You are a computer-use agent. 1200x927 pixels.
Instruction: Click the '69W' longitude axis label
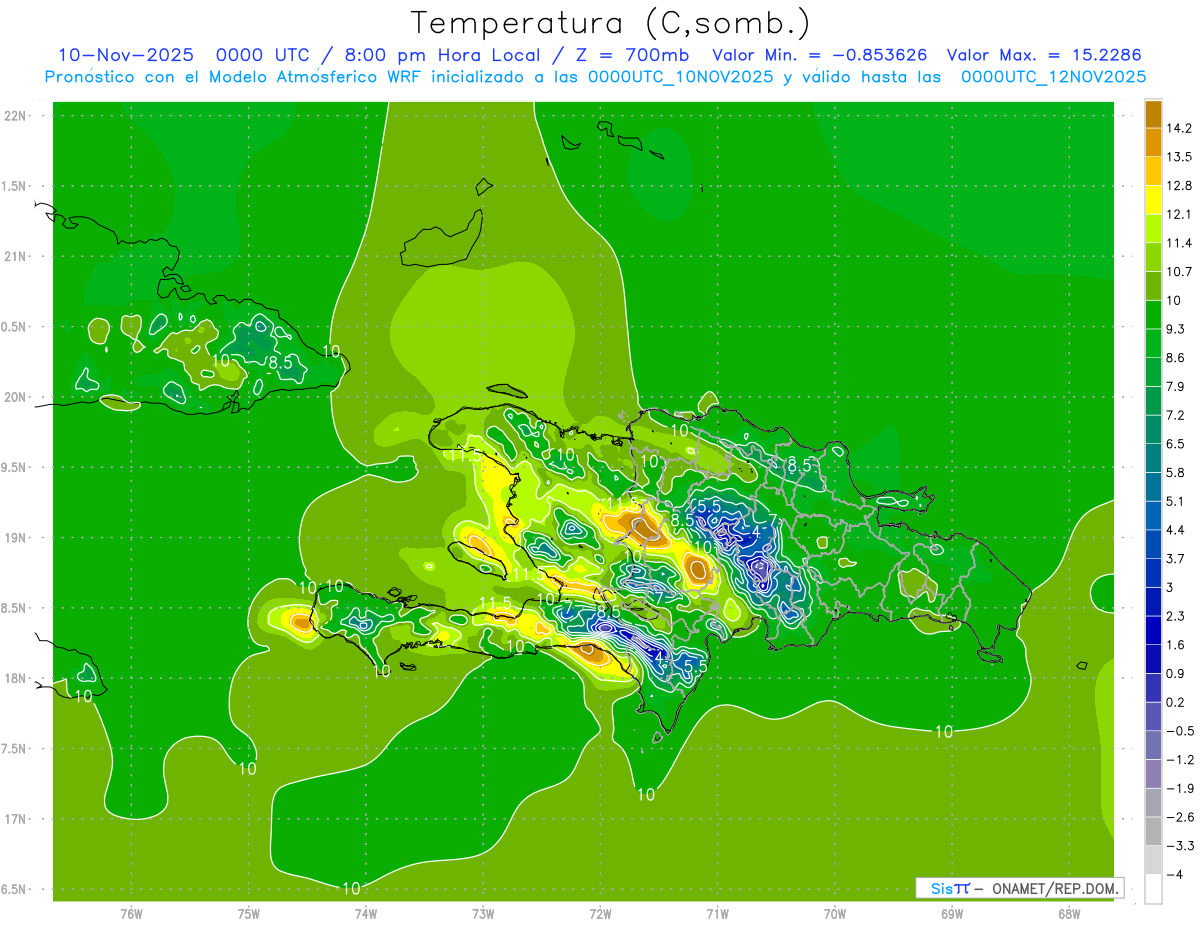(952, 912)
